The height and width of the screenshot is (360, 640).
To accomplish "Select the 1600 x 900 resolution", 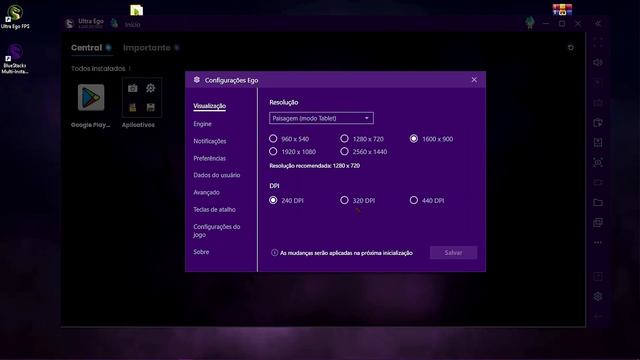I will 431,139.
